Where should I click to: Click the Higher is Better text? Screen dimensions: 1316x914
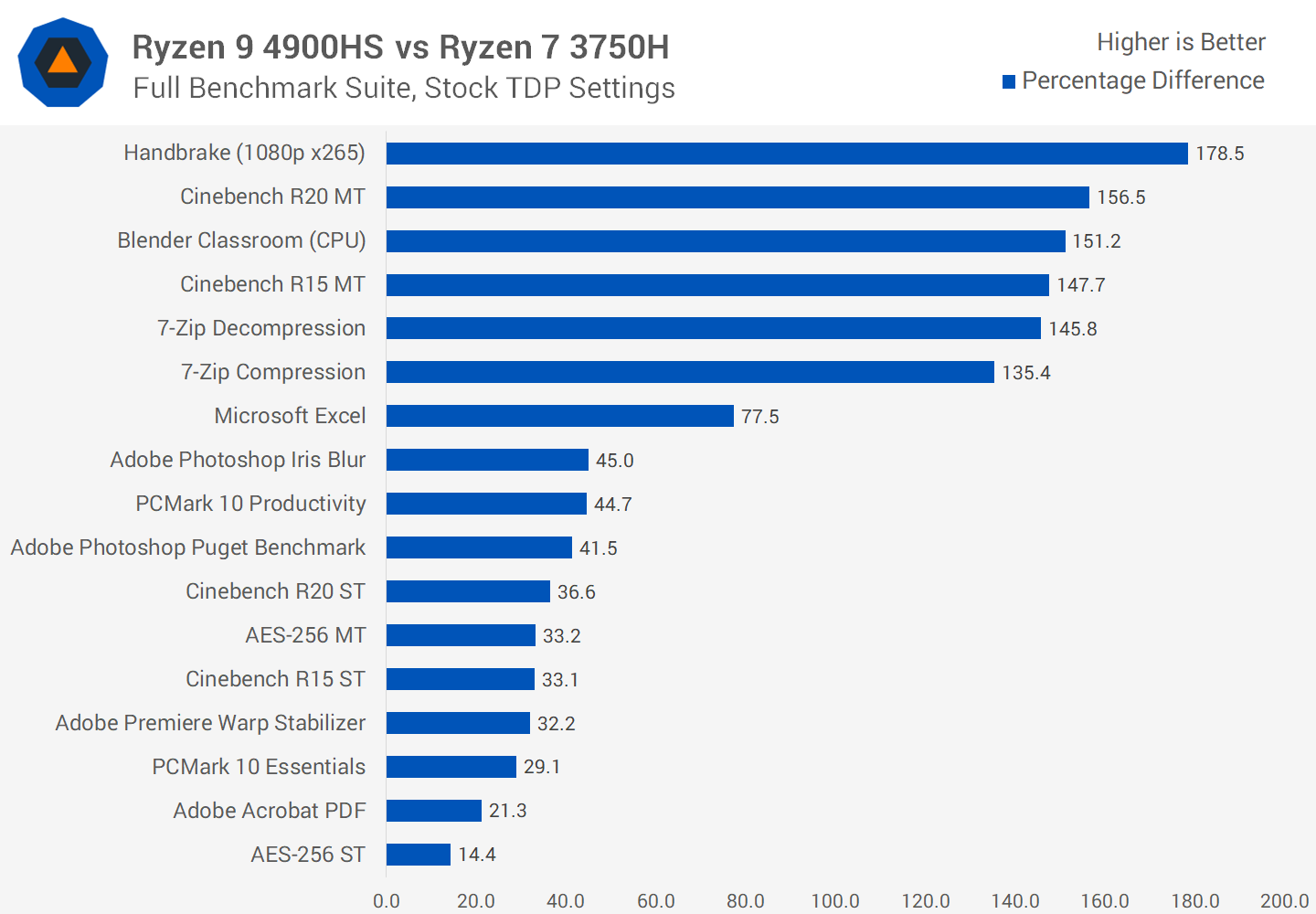[x=1181, y=42]
